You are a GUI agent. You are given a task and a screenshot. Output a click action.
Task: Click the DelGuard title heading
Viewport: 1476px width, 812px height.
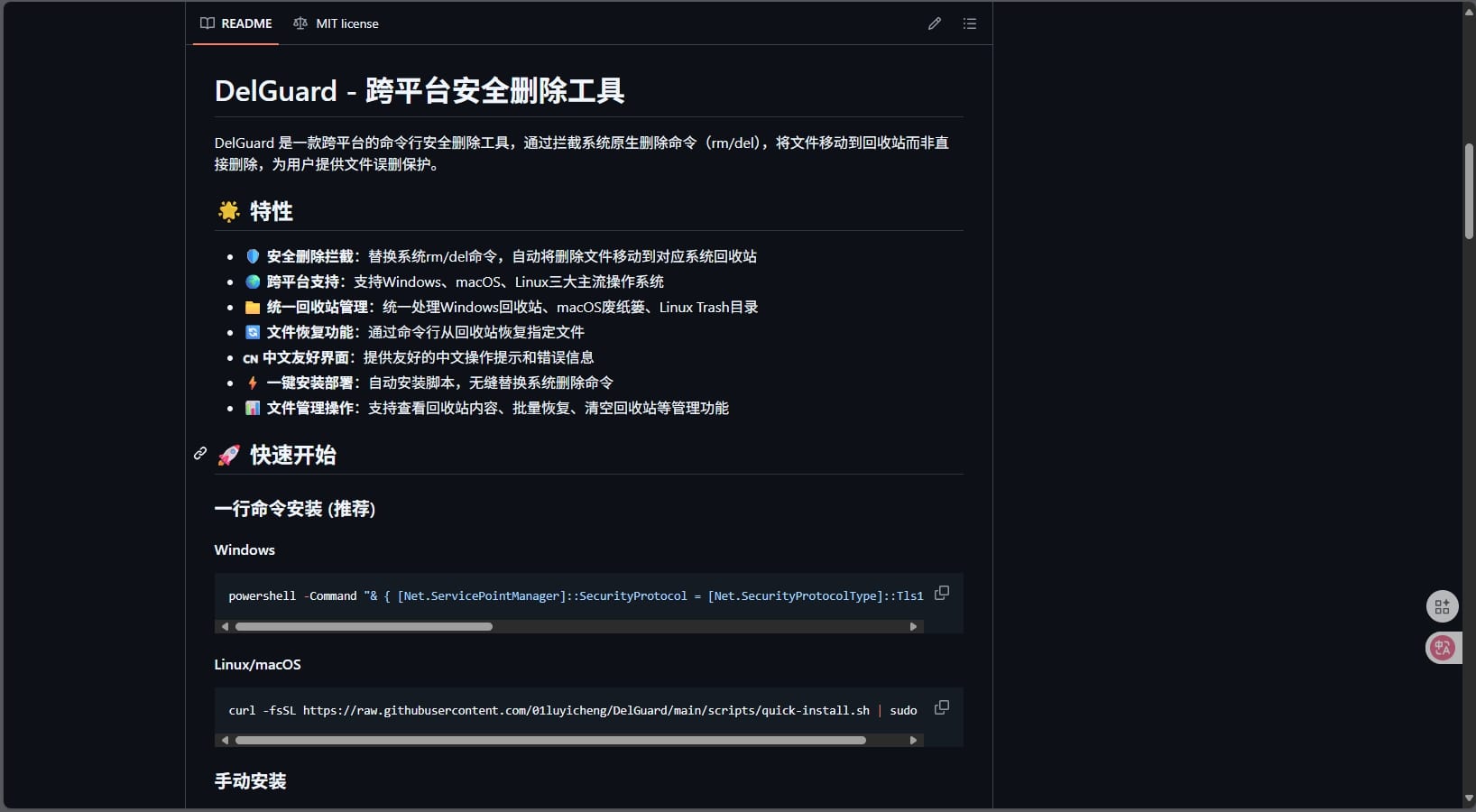[x=419, y=90]
